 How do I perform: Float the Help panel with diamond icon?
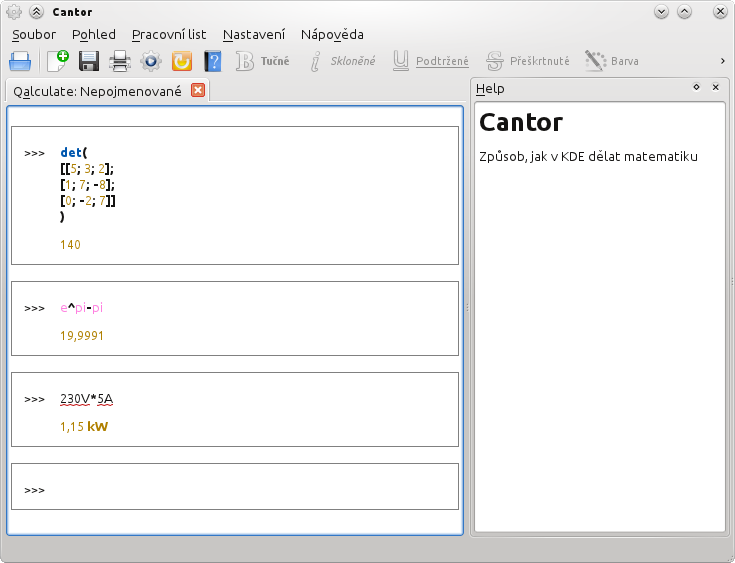(697, 87)
